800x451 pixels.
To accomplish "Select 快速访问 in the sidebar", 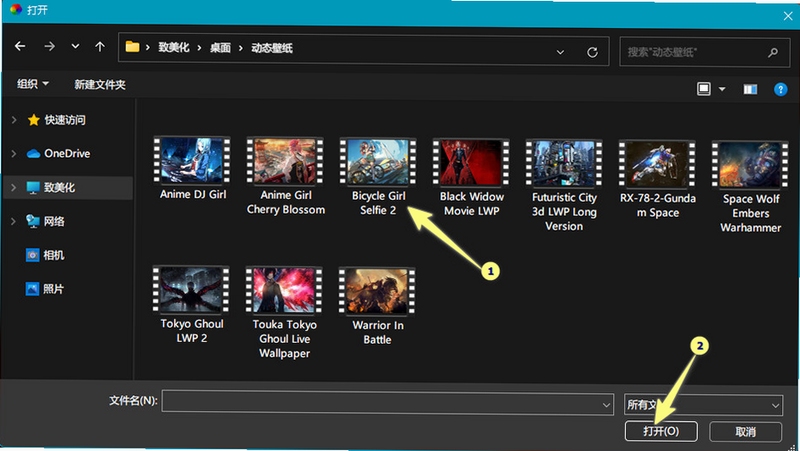I will [x=65, y=120].
